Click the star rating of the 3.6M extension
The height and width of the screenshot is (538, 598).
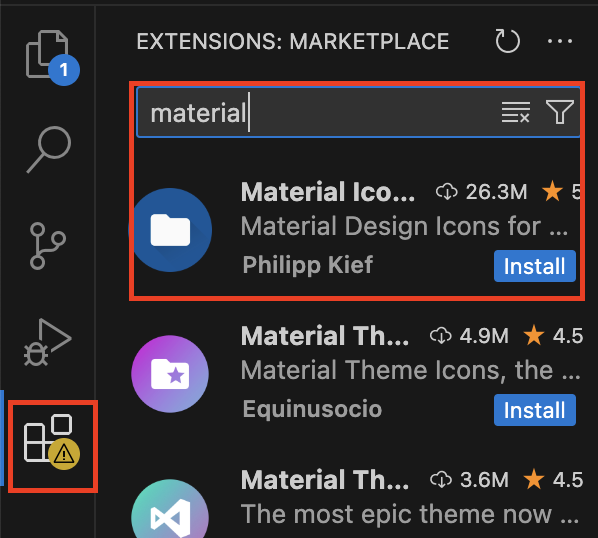(553, 480)
